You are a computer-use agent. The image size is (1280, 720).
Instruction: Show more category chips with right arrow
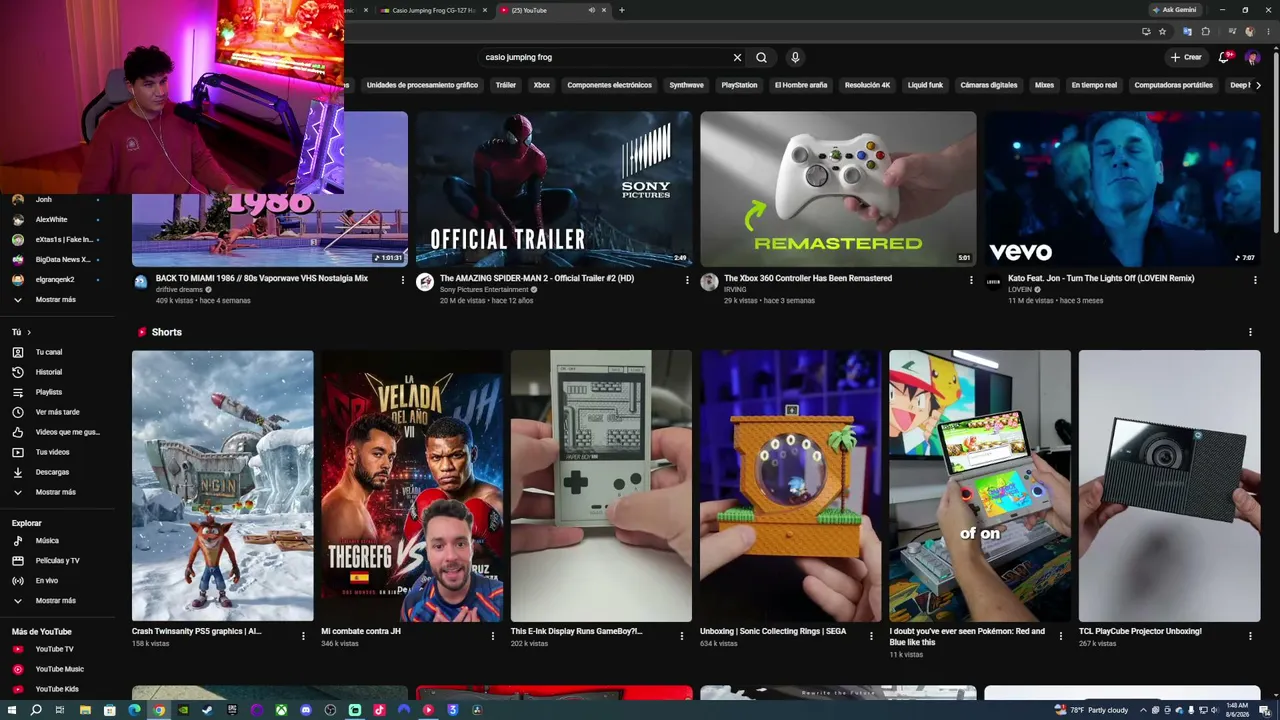coord(1257,85)
